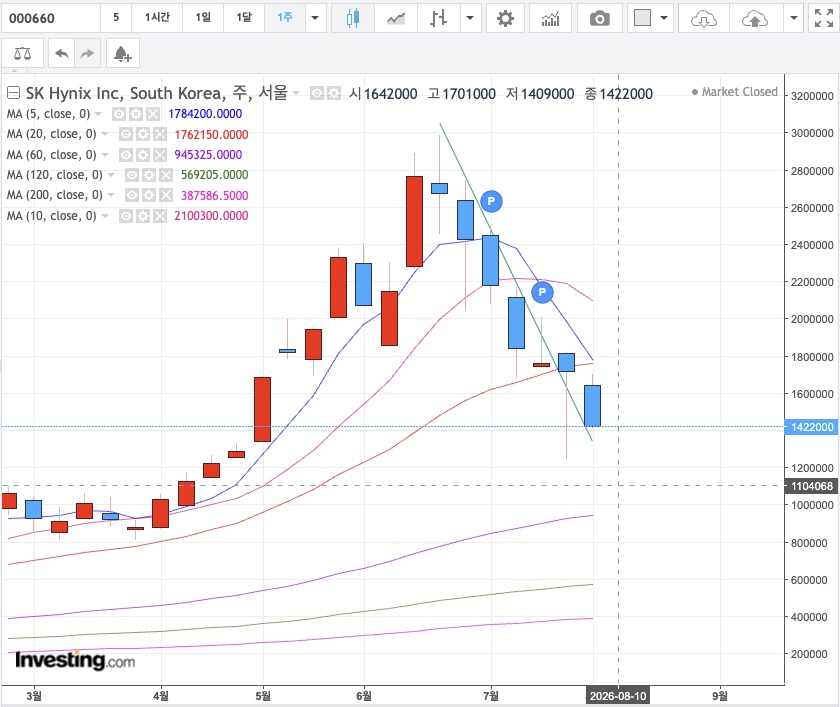
Task: Expand the chart style dropdown arrow
Action: tap(470, 18)
